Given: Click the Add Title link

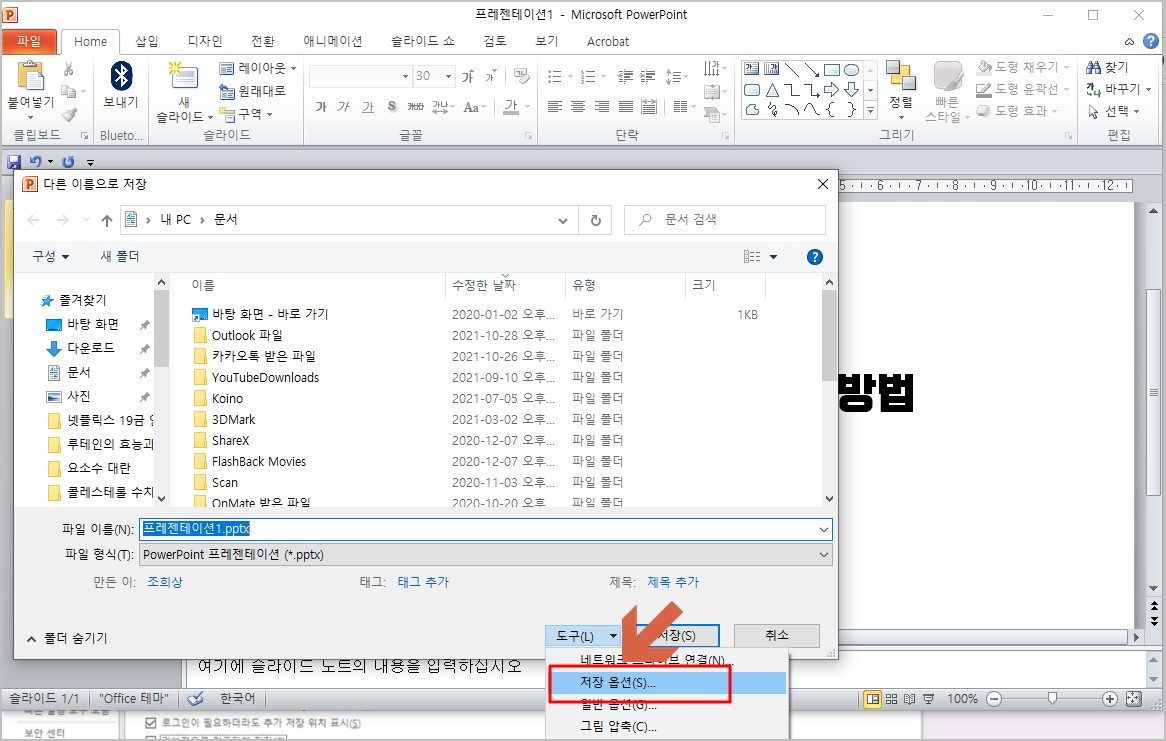Looking at the screenshot, I should [x=673, y=582].
